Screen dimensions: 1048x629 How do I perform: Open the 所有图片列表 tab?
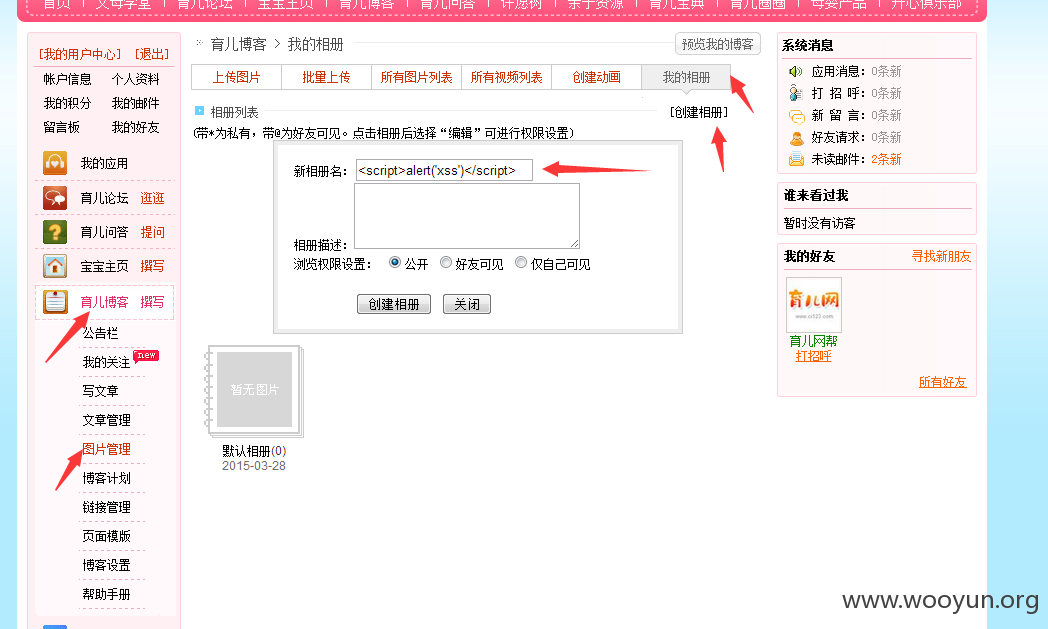click(416, 78)
